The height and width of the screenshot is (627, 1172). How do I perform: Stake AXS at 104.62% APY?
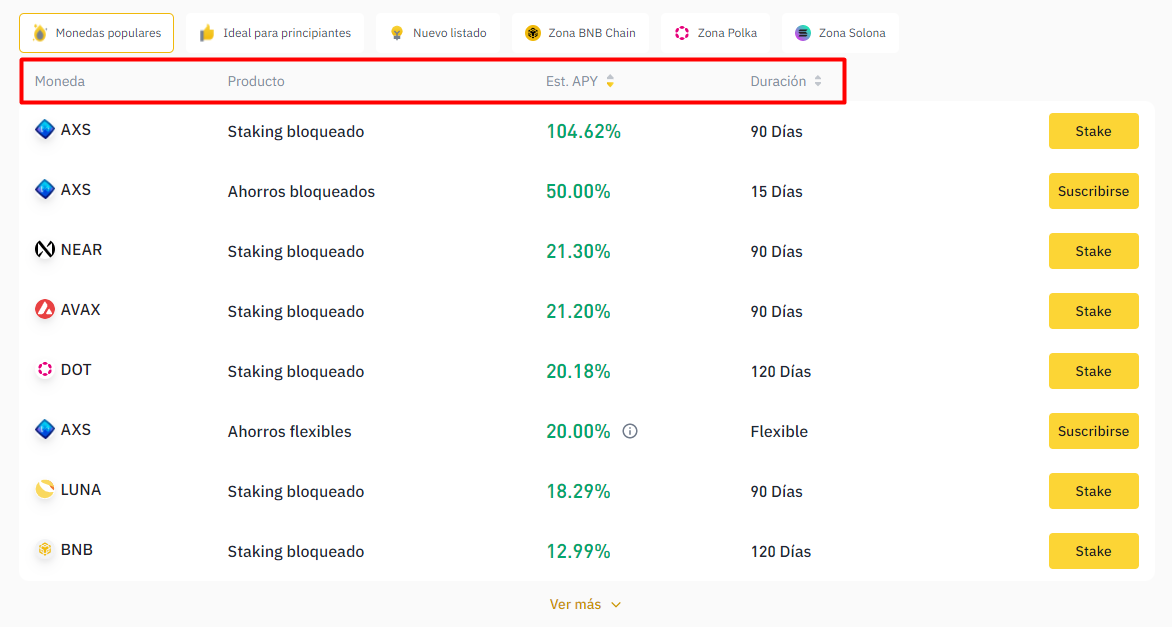coord(1094,131)
